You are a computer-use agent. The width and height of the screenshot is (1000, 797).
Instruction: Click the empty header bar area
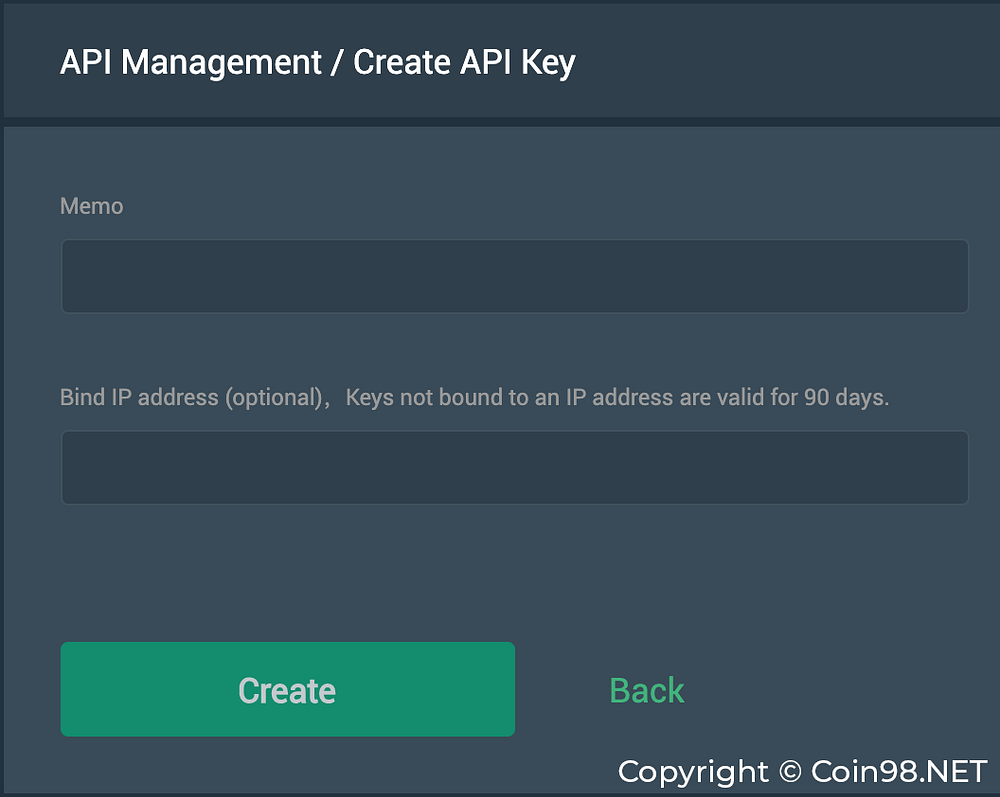click(790, 62)
